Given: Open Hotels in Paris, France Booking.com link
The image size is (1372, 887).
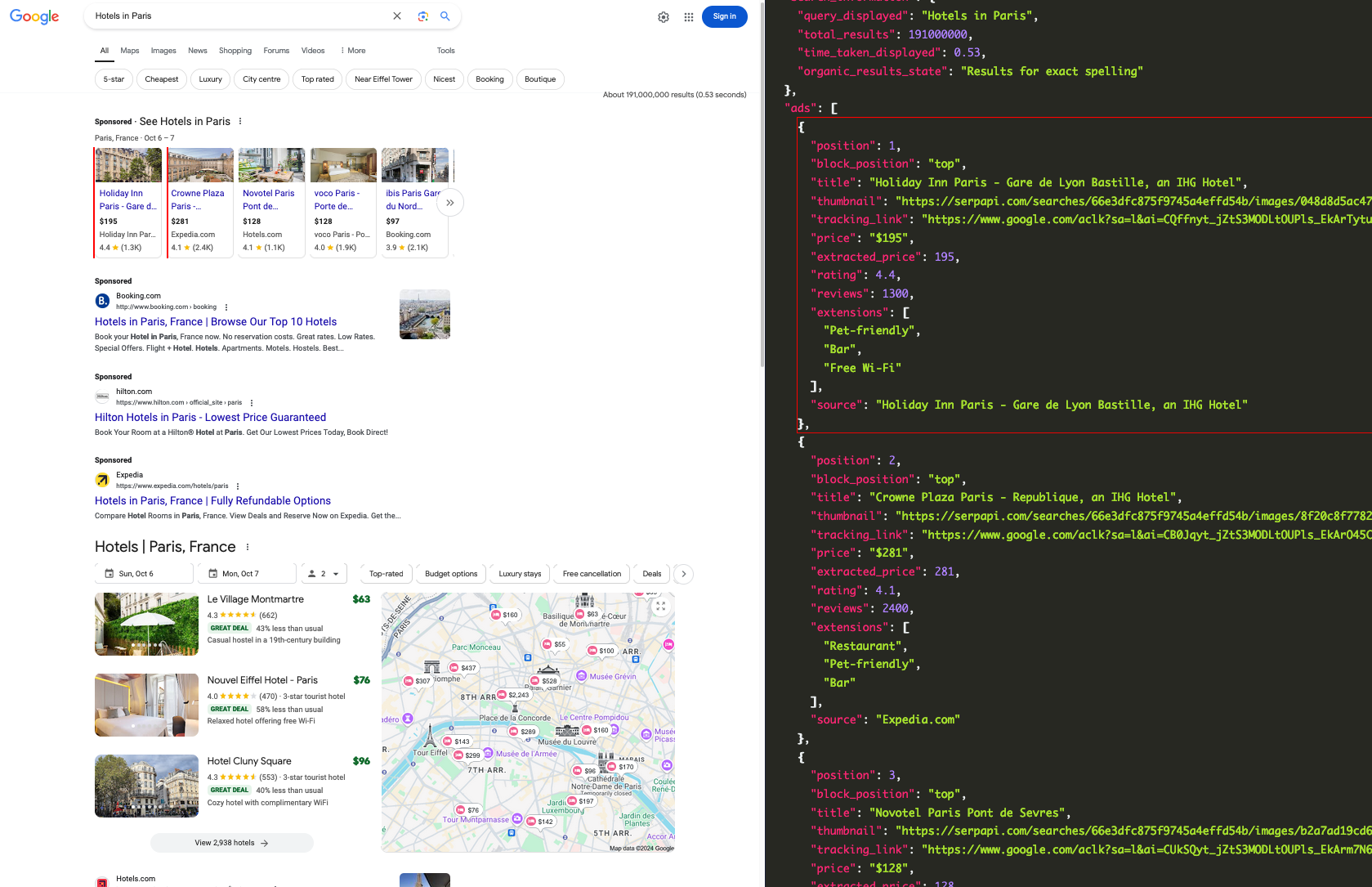Looking at the screenshot, I should [216, 322].
